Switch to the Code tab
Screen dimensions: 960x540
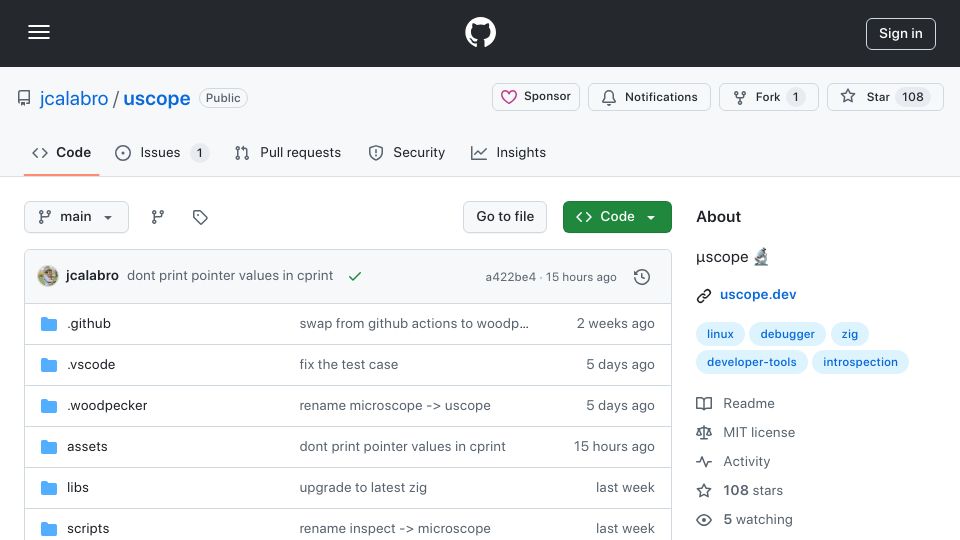(x=61, y=152)
